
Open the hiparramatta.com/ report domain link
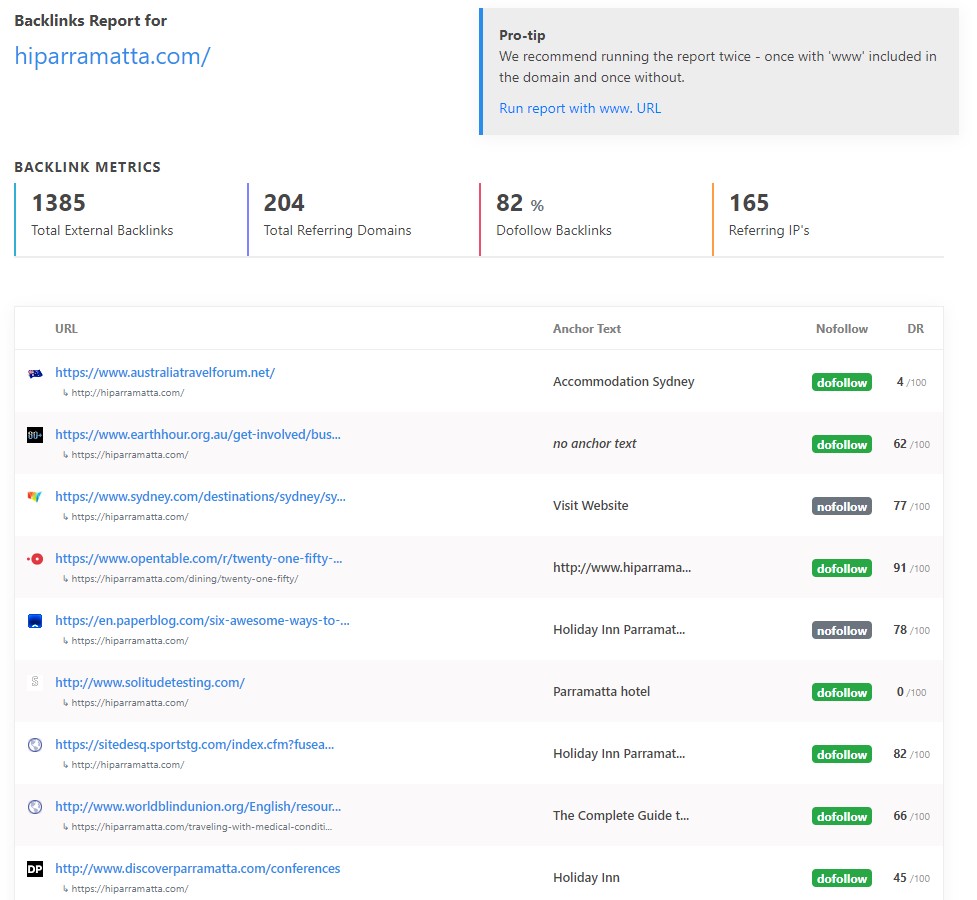click(112, 56)
